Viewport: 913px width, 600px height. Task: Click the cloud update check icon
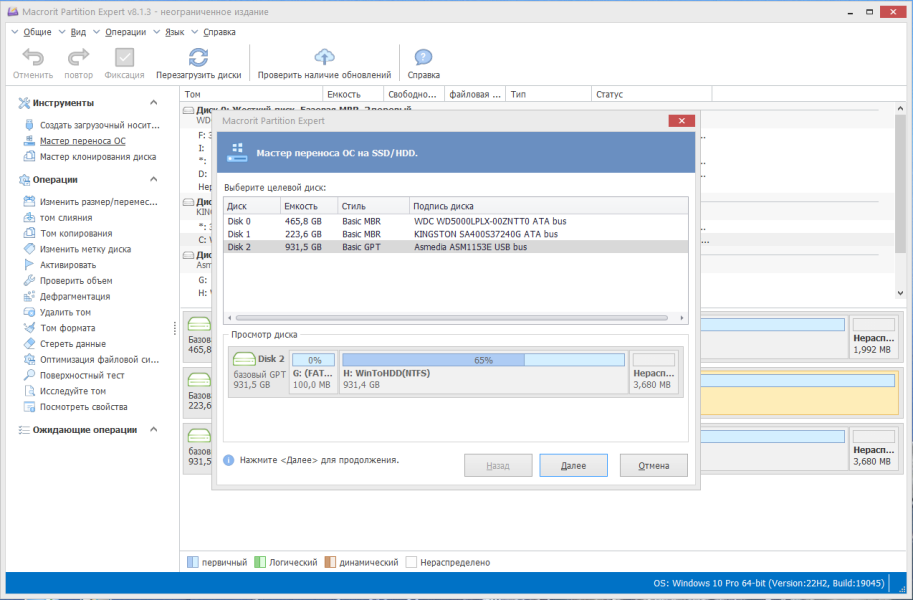click(x=324, y=57)
